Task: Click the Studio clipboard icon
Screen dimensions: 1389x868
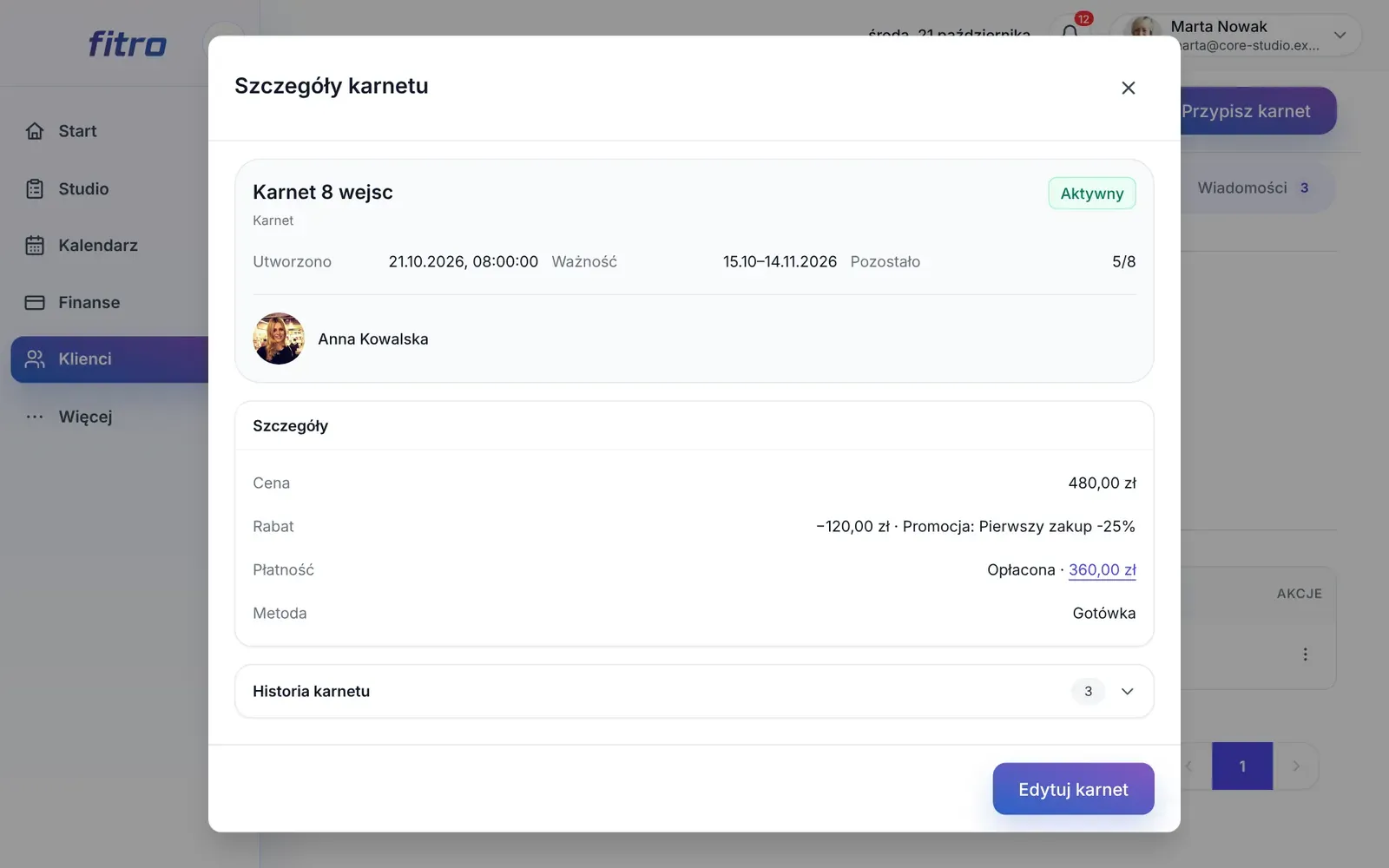Action: click(35, 188)
